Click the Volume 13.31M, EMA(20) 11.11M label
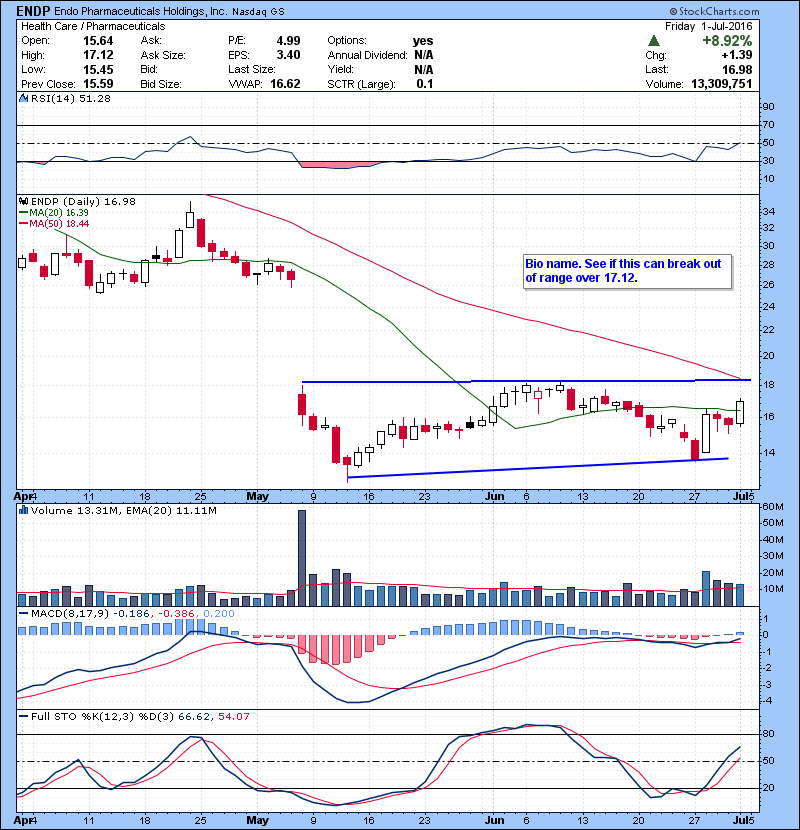The image size is (800, 830). [x=123, y=511]
